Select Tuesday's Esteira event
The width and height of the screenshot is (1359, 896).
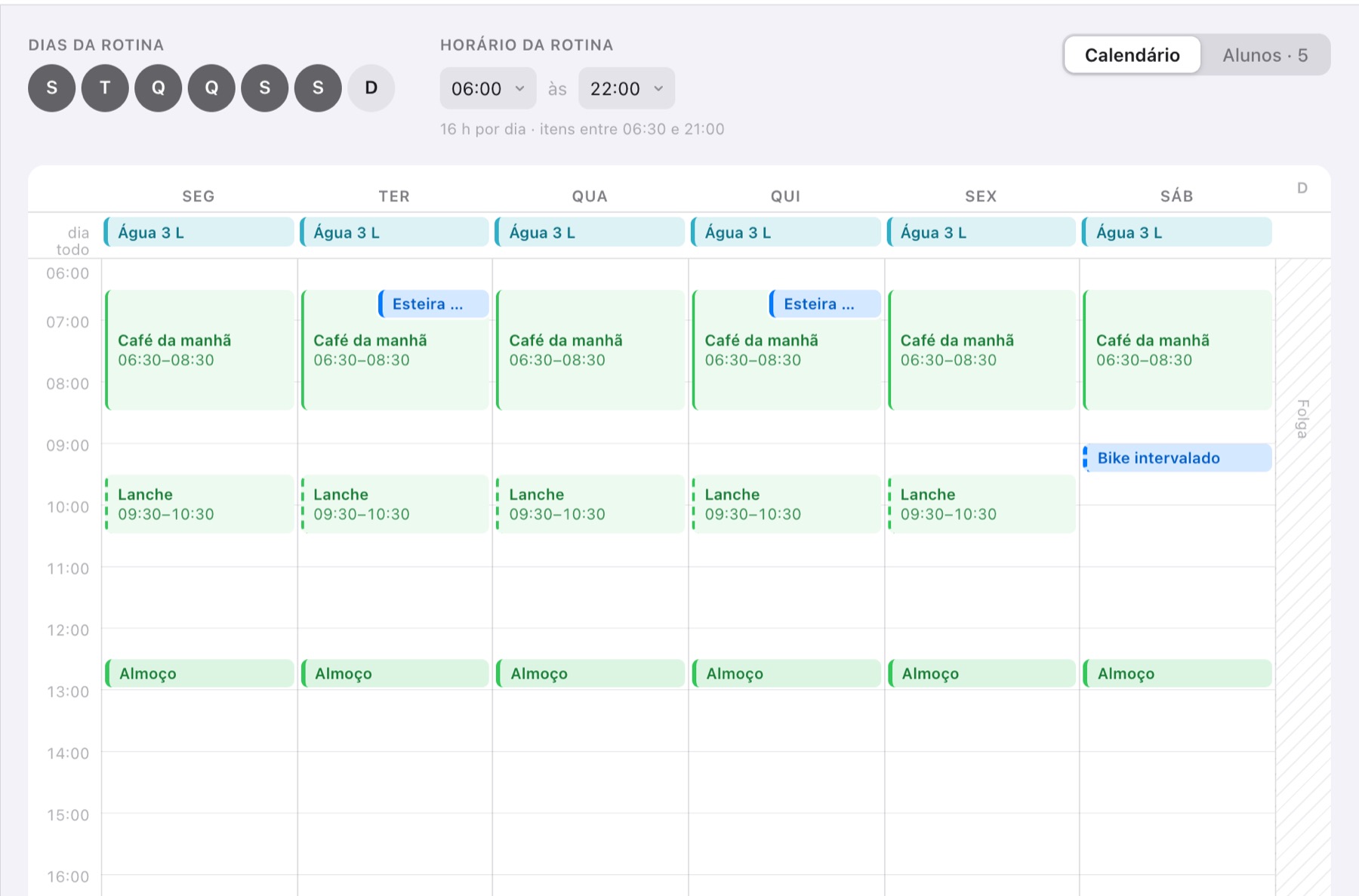pos(433,304)
